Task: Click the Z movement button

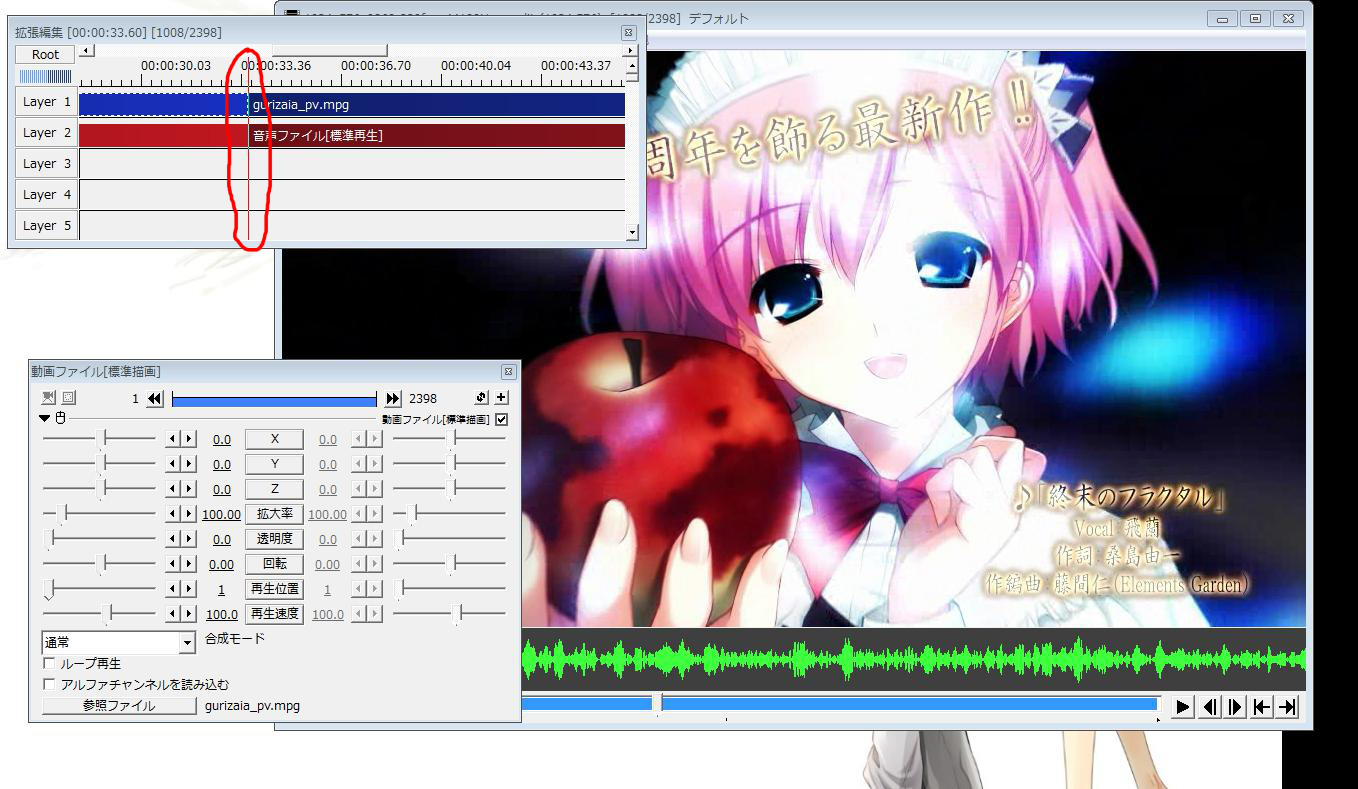Action: (274, 489)
